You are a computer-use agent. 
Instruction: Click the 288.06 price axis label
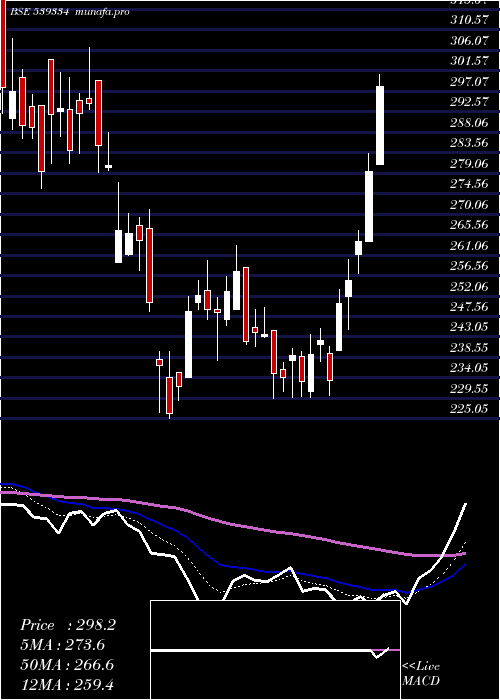pos(469,122)
